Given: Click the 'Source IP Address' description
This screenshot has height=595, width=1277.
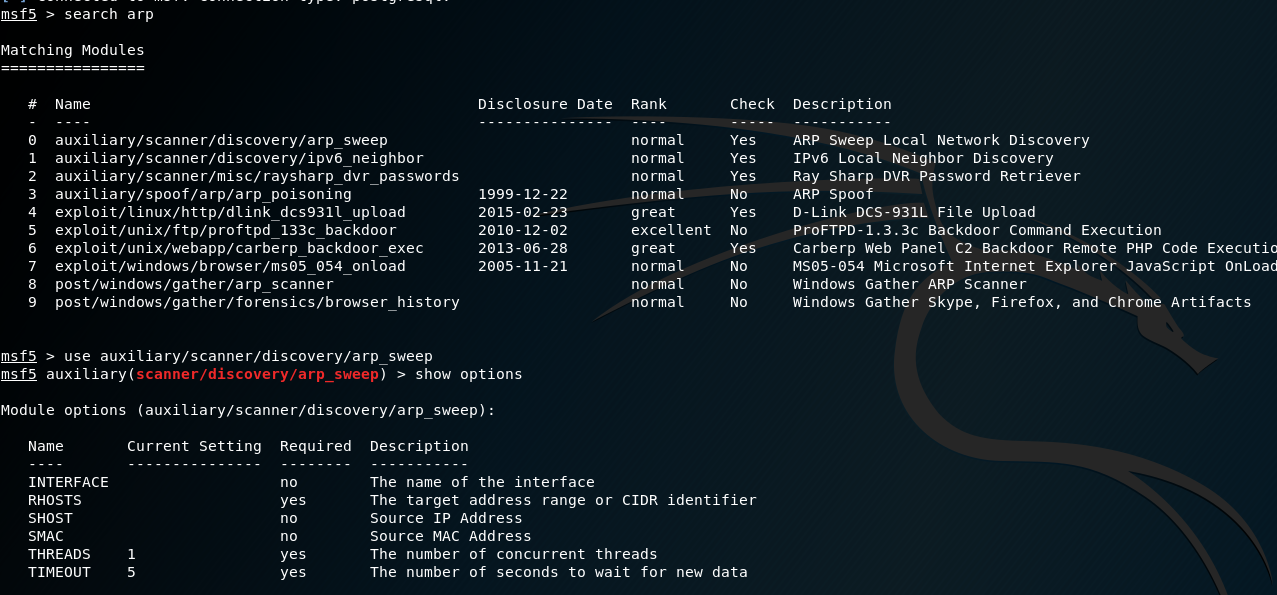Looking at the screenshot, I should pos(446,518).
